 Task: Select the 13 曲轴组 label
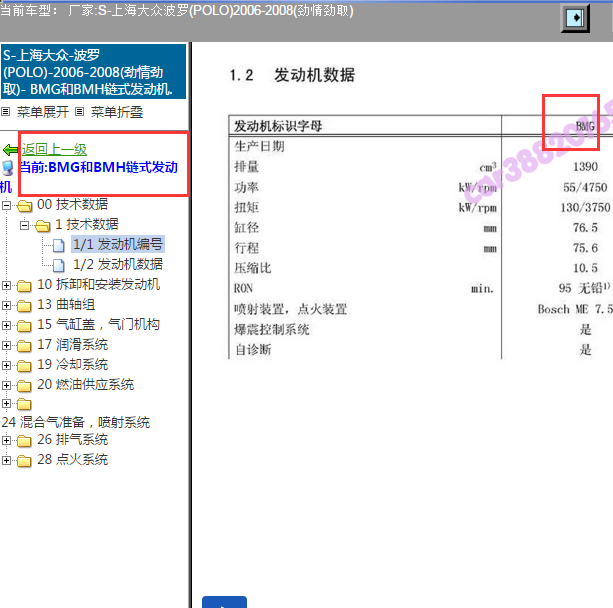coord(66,304)
